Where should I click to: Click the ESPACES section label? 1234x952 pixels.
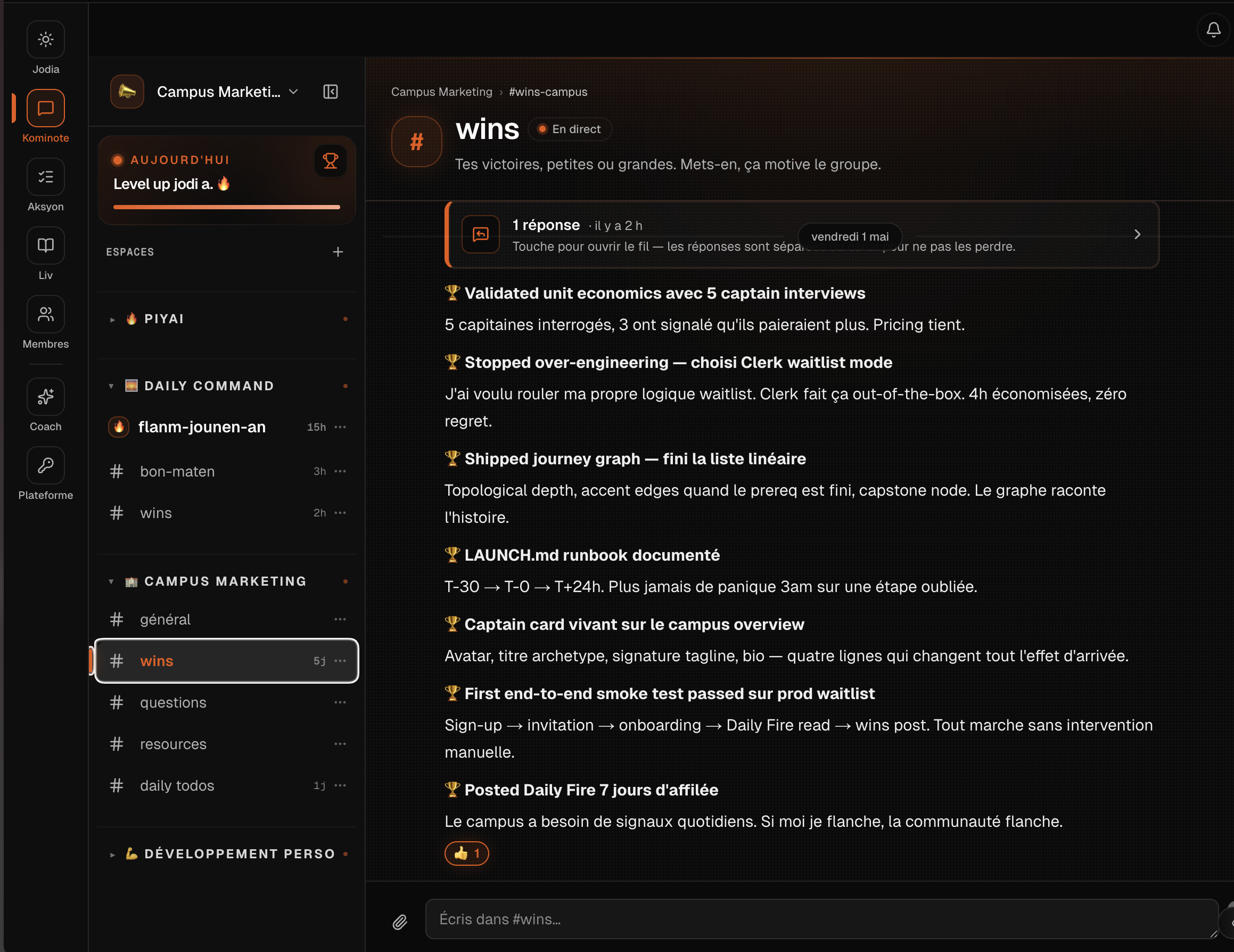coord(130,252)
